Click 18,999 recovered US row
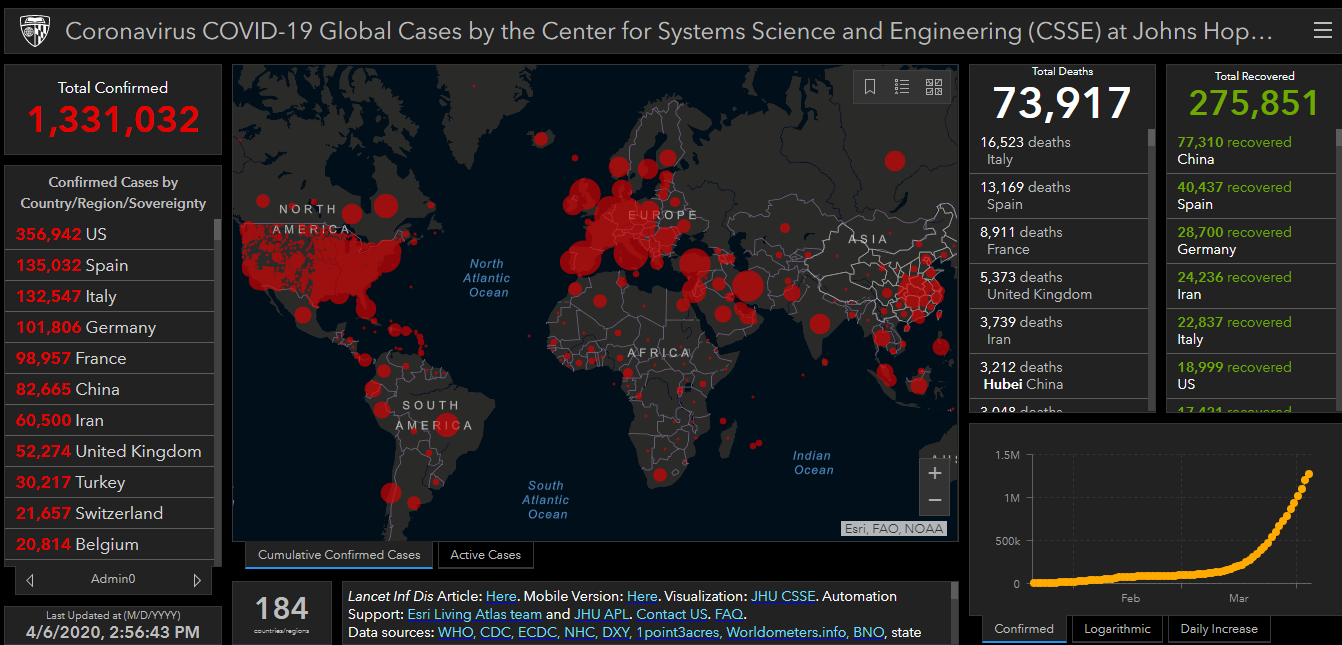 (x=1251, y=376)
